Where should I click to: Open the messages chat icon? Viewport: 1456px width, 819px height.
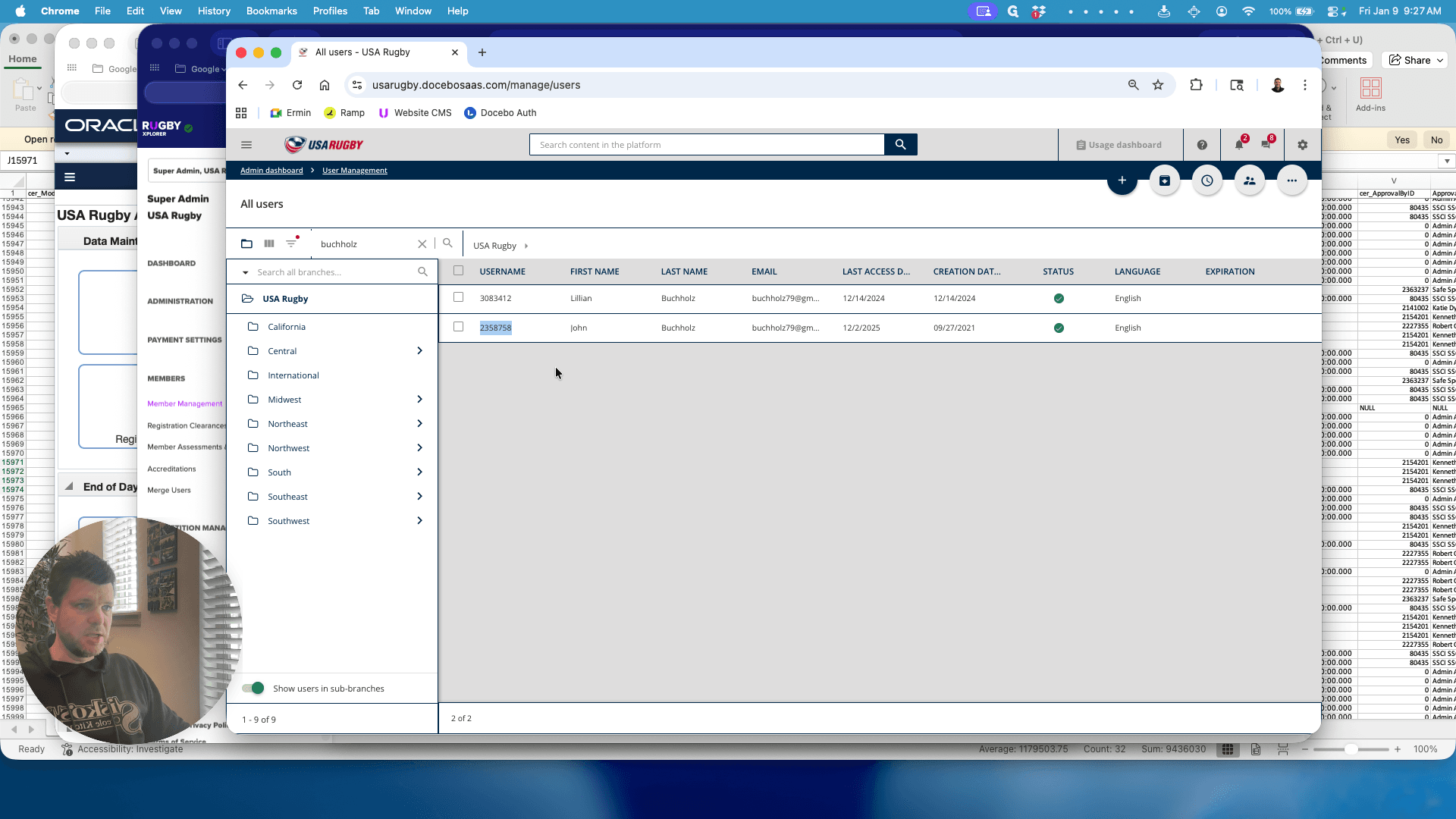pos(1266,145)
